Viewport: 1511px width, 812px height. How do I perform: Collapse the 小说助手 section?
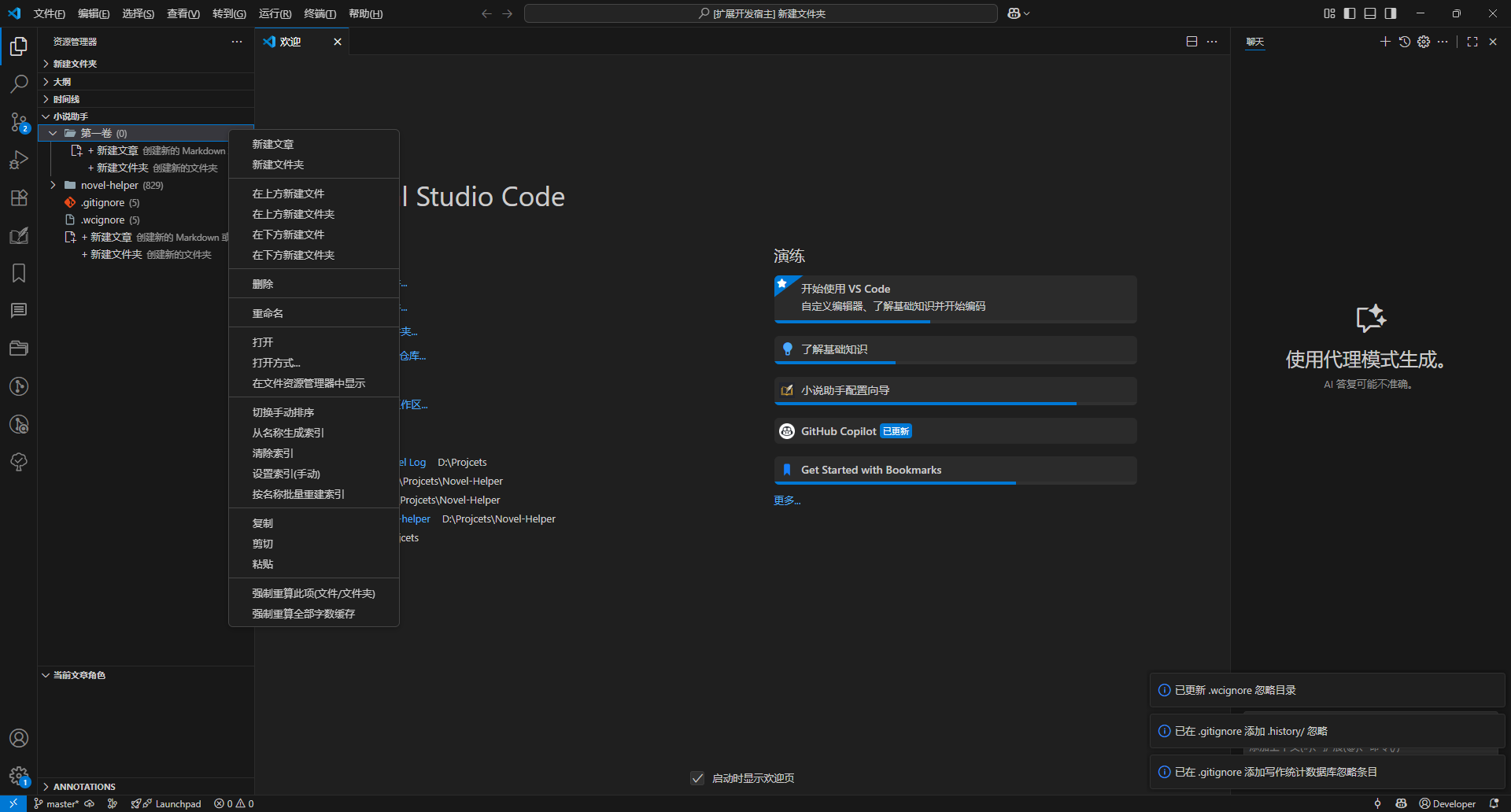(70, 116)
